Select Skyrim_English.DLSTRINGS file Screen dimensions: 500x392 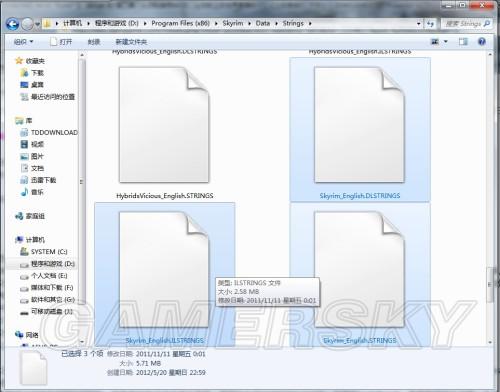point(360,130)
